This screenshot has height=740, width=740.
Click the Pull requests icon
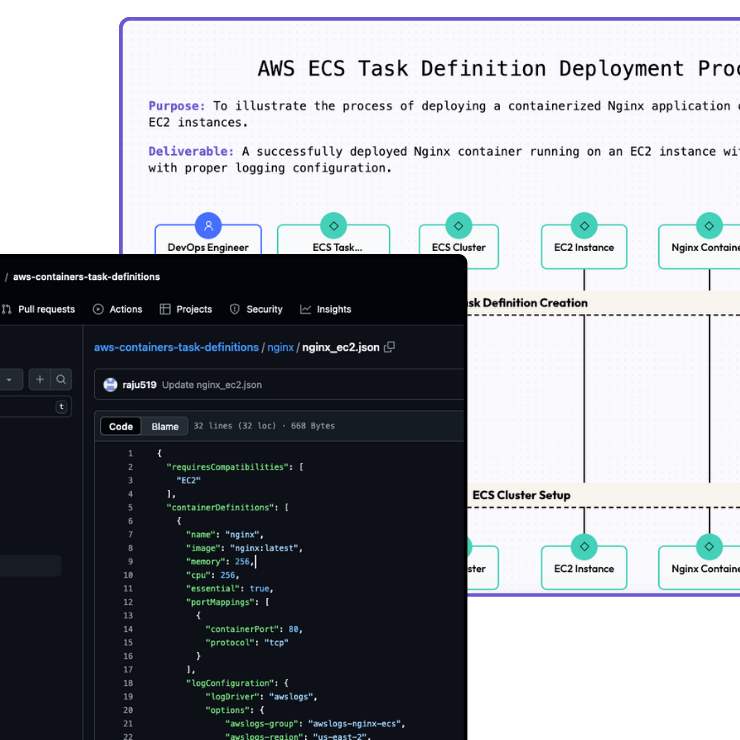click(x=7, y=309)
